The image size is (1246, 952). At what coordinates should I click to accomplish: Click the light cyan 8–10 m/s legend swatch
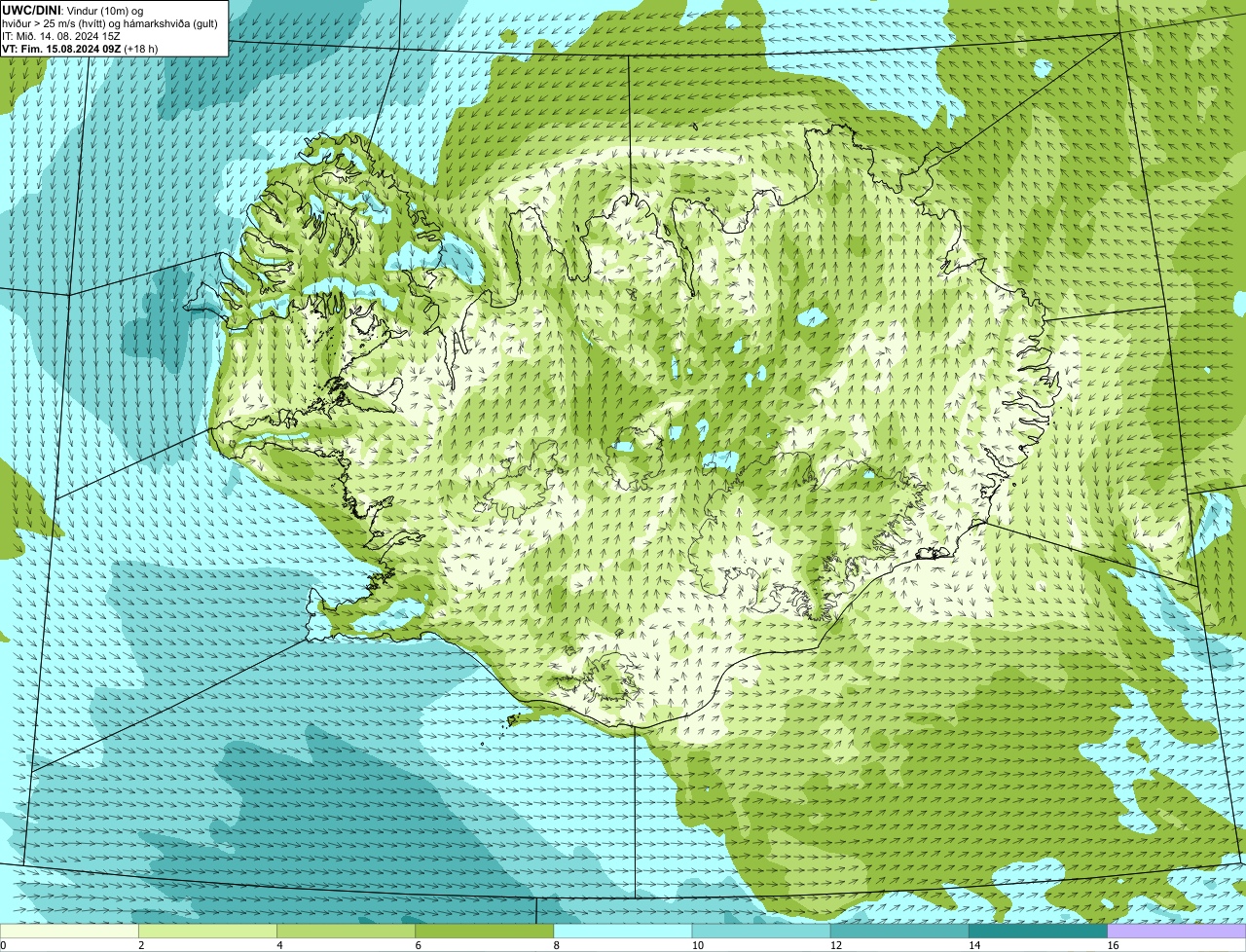623,931
